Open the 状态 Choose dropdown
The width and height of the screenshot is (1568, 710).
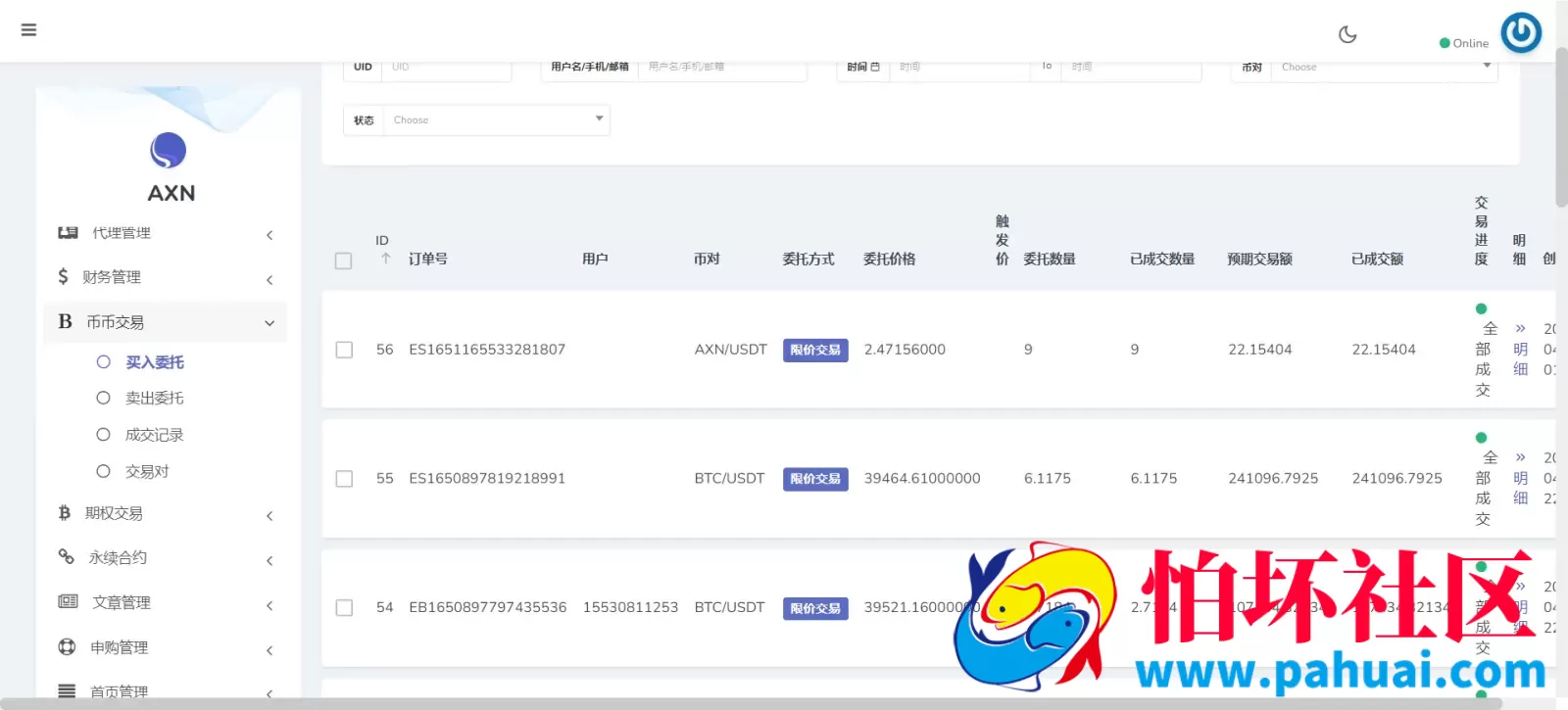pos(497,119)
